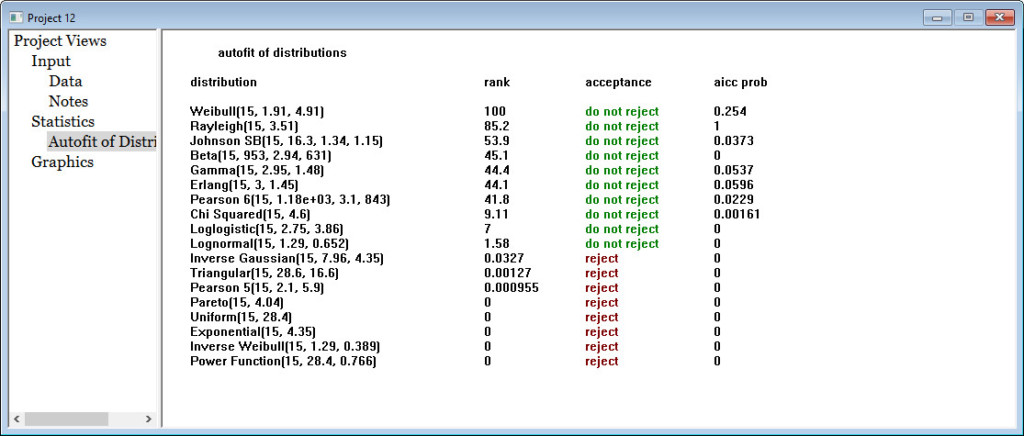Select Erlang(15, 3, 1.45) entry

[x=242, y=185]
